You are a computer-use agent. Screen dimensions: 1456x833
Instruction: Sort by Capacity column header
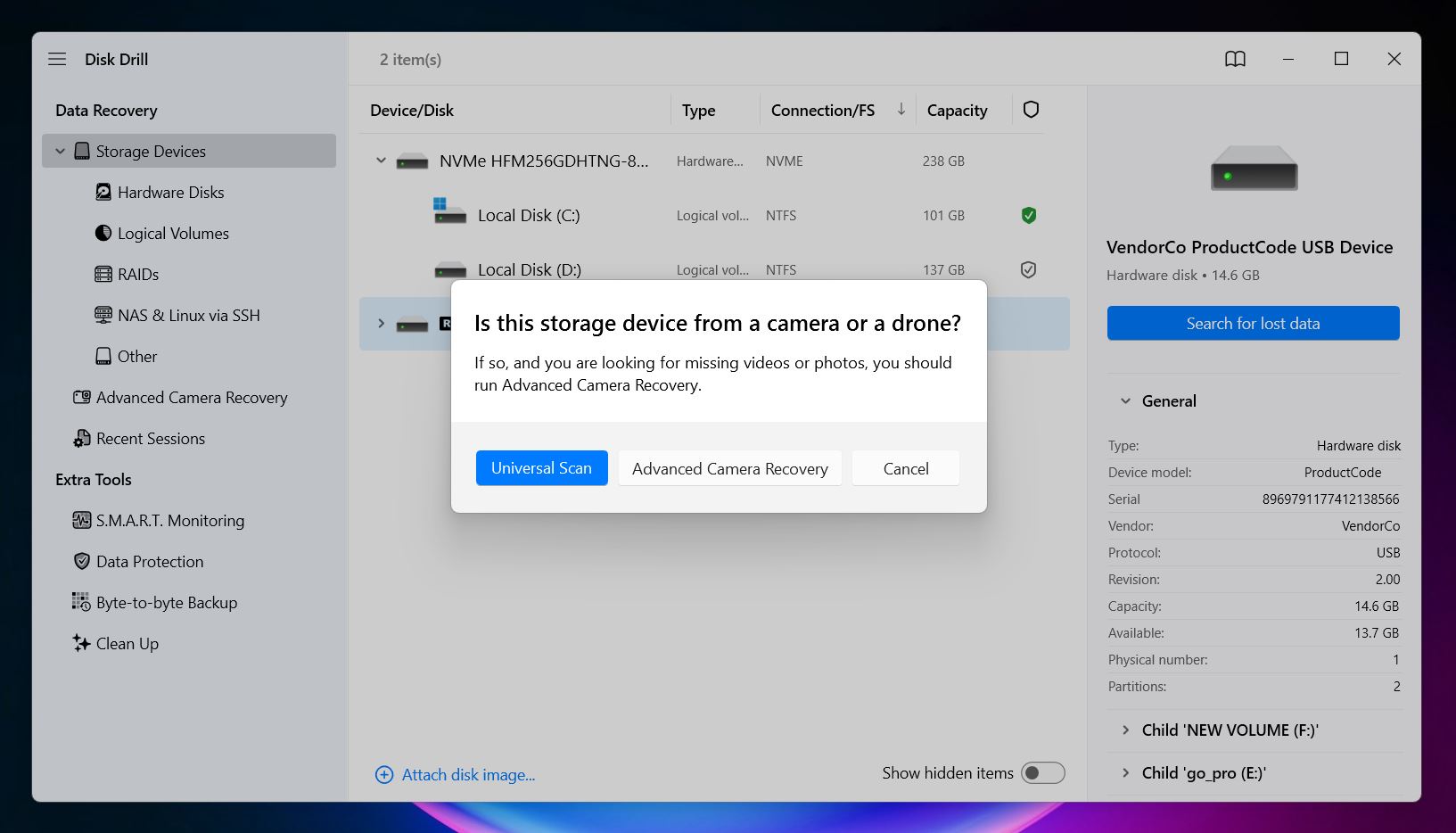[x=958, y=110]
